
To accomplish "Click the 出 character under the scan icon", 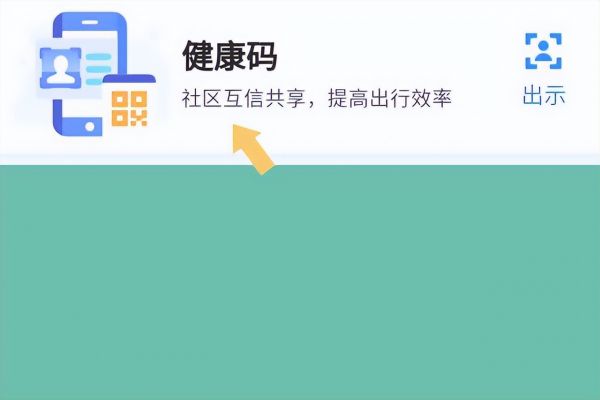I will [533, 95].
